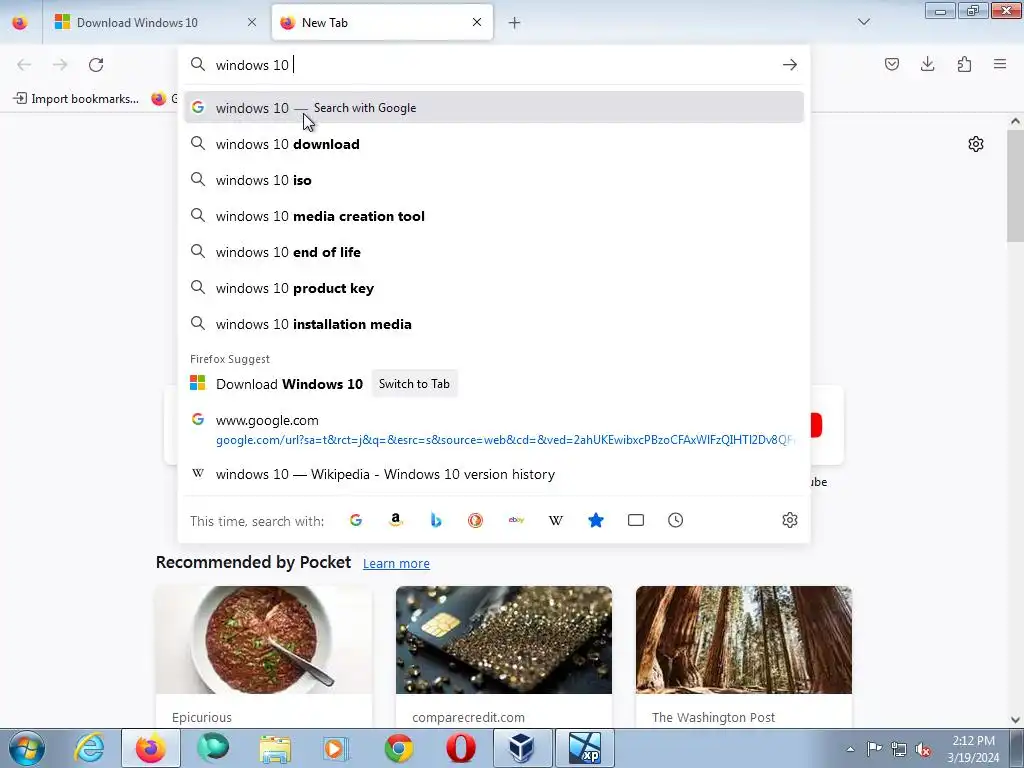
Task: Open the Extensions puzzle icon
Action: click(x=964, y=64)
